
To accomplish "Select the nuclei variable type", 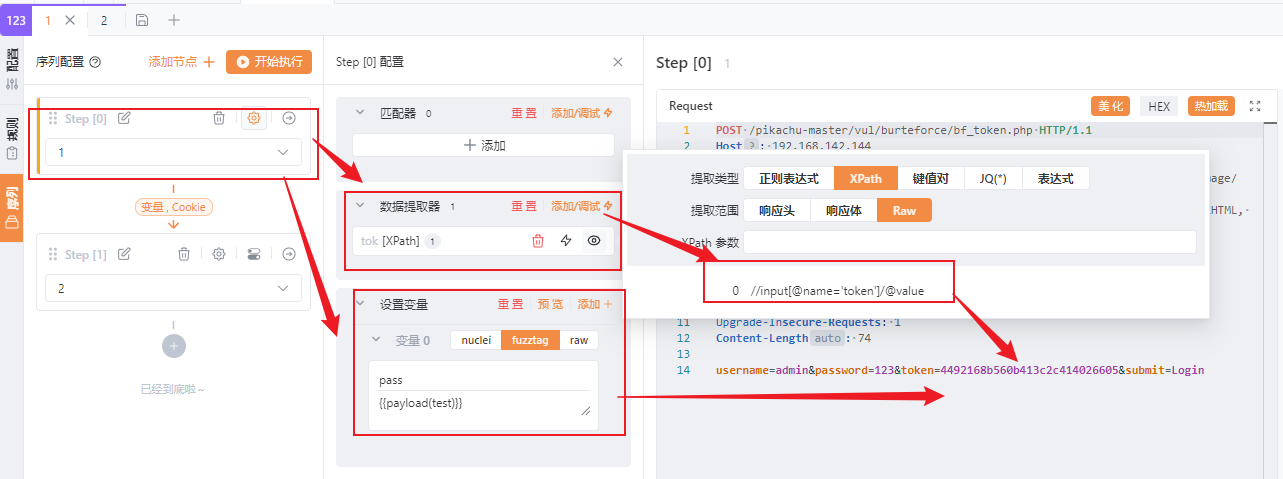I will (x=476, y=340).
